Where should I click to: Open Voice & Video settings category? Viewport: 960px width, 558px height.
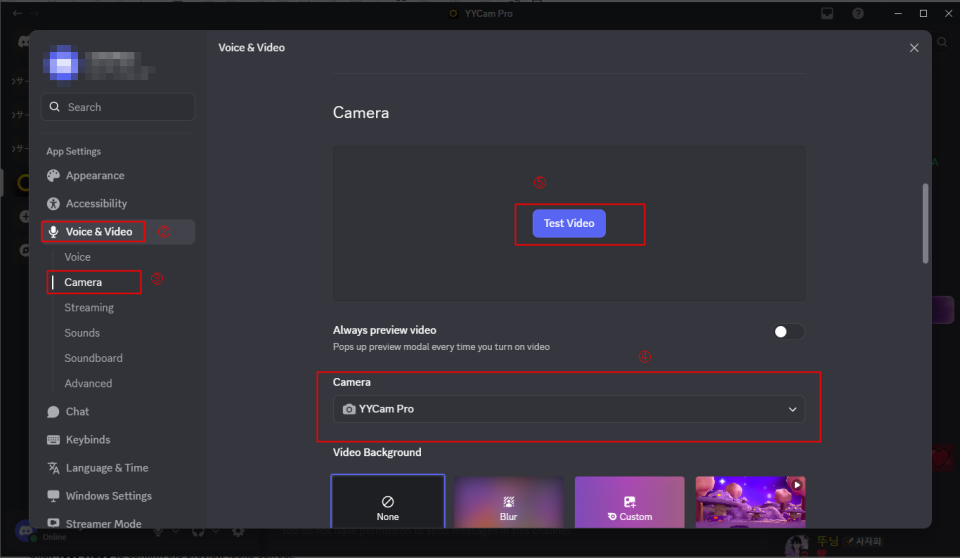point(98,232)
